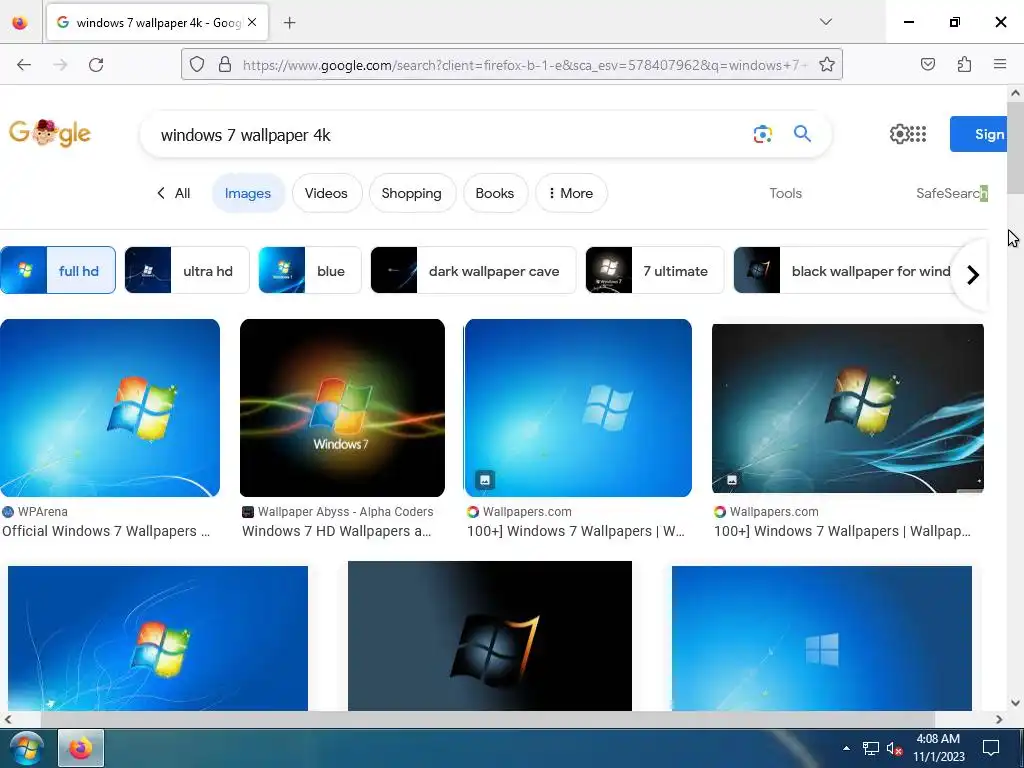Open the WPArena source link

click(x=35, y=511)
